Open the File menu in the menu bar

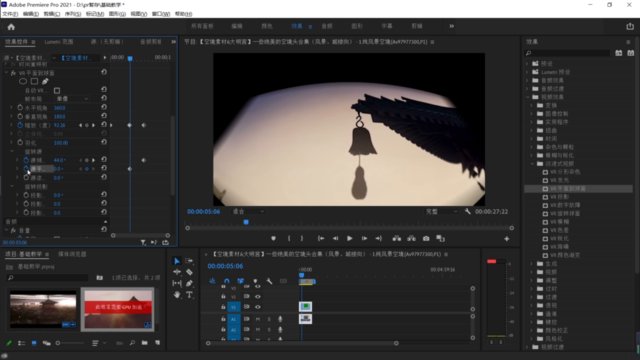[10, 14]
